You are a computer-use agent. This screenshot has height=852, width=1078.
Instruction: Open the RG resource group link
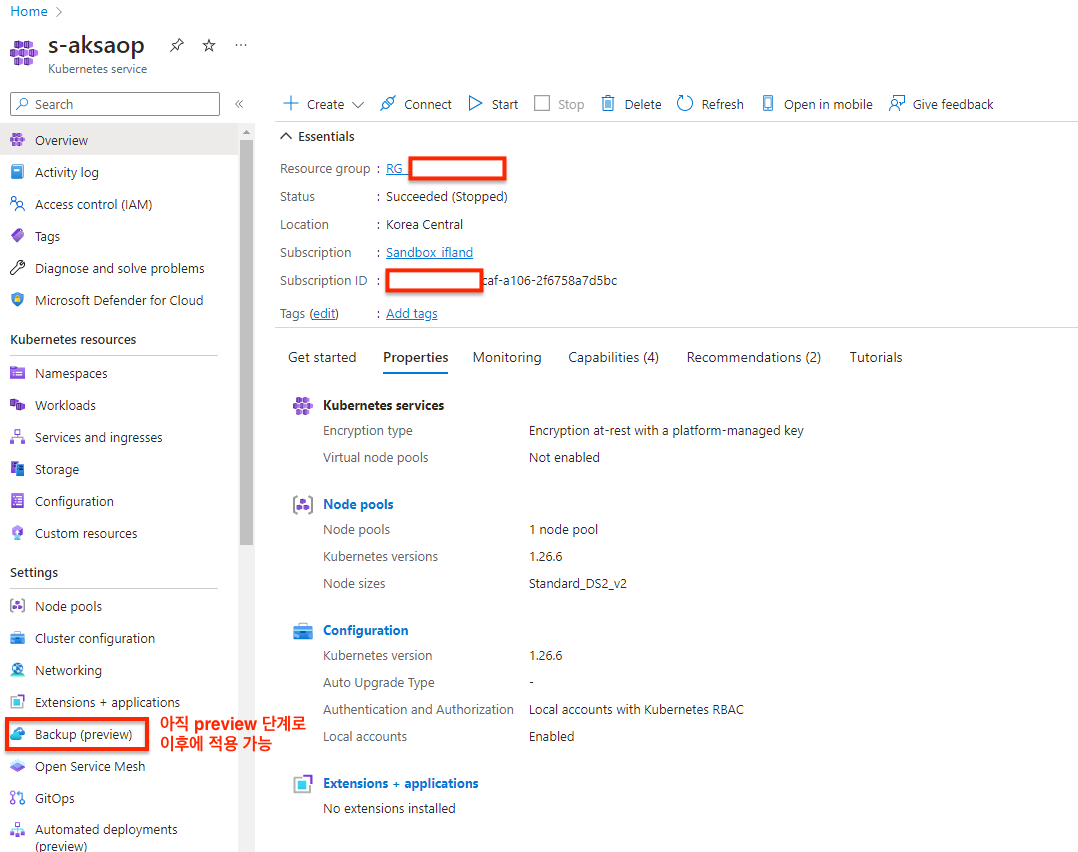395,168
